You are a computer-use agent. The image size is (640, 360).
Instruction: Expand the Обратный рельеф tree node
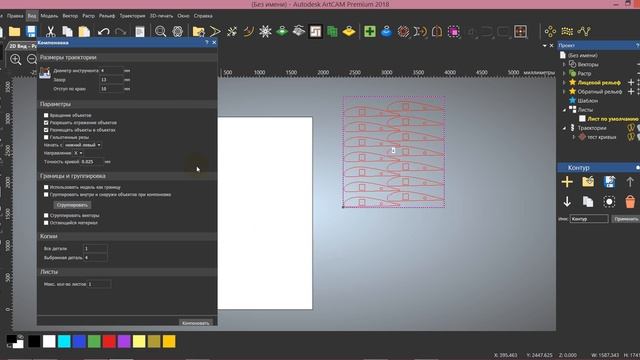click(564, 92)
